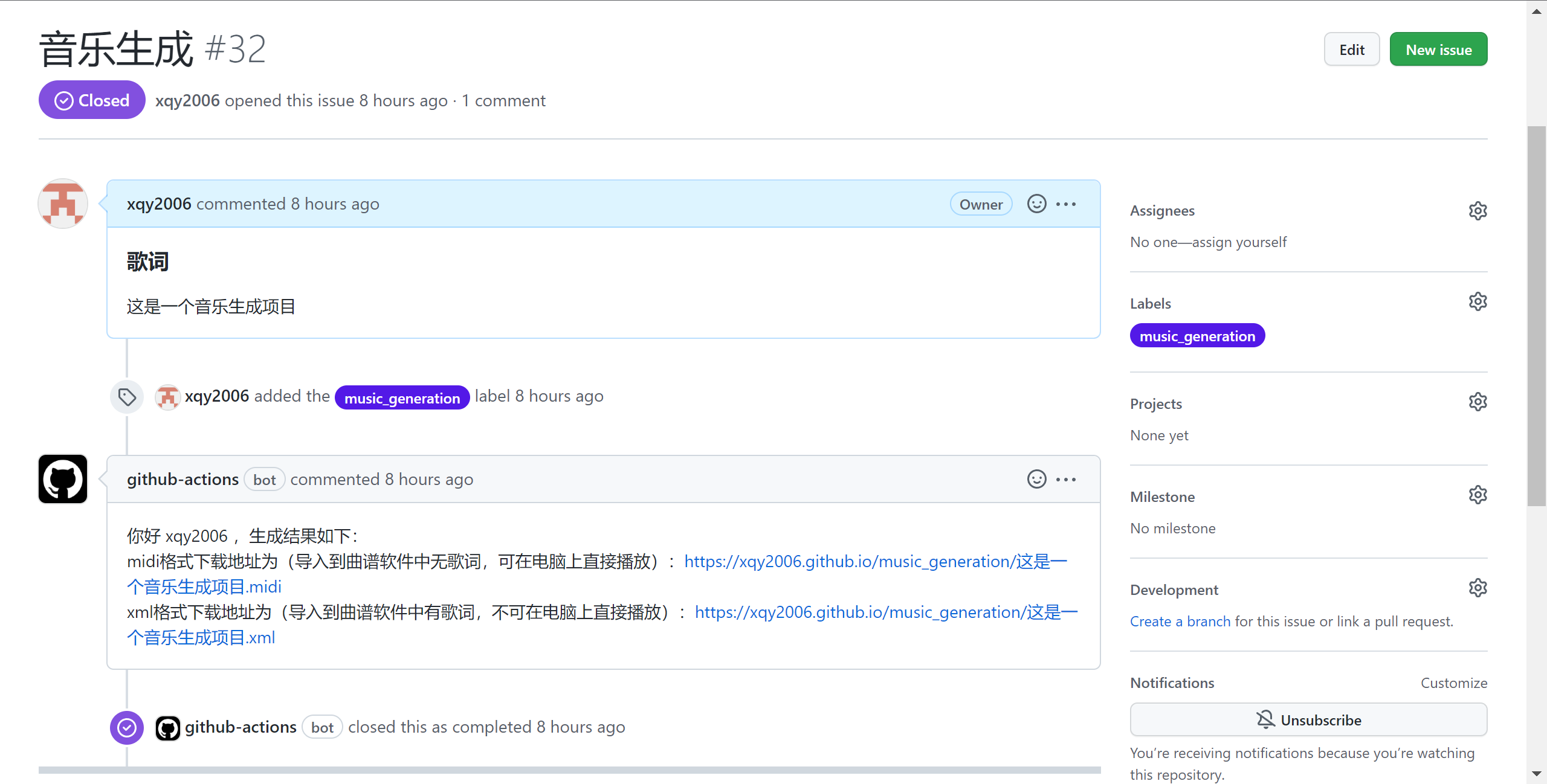
Task: Open the label tag event icon
Action: pos(126,396)
